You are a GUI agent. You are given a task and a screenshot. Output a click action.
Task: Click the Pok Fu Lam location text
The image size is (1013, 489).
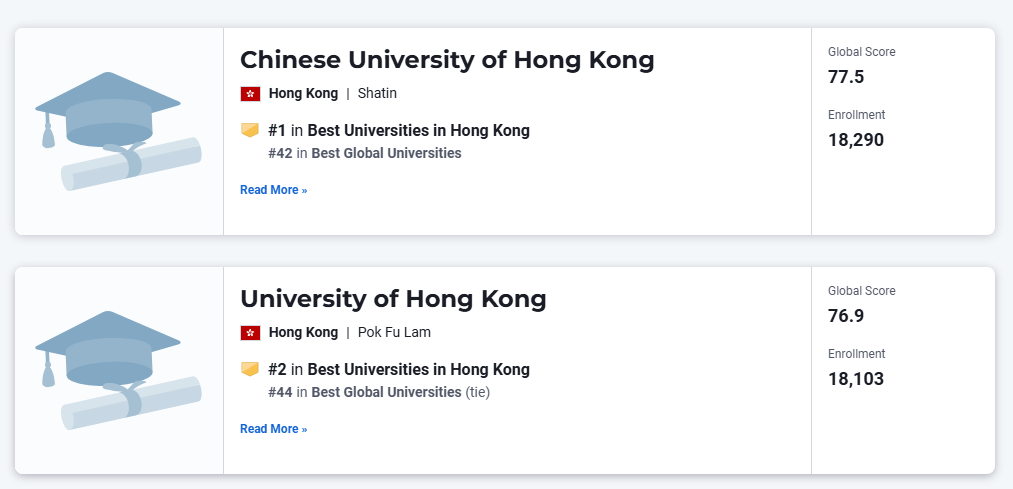point(394,333)
